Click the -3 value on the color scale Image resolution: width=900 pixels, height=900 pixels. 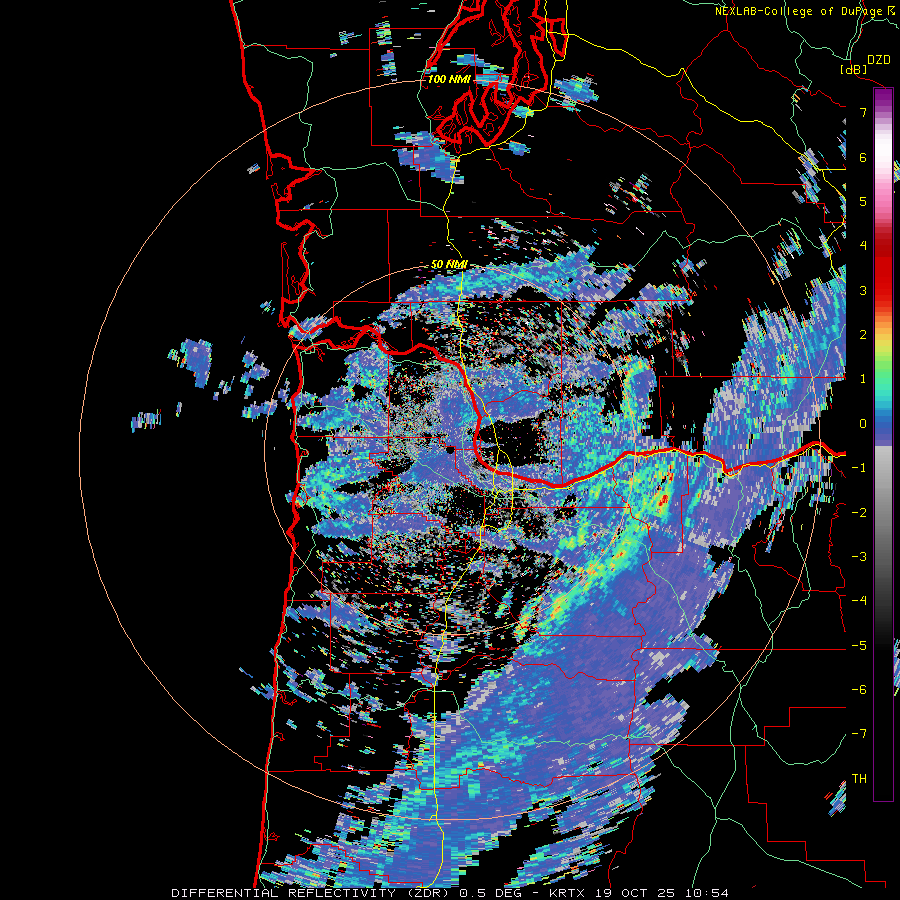pyautogui.click(x=859, y=557)
